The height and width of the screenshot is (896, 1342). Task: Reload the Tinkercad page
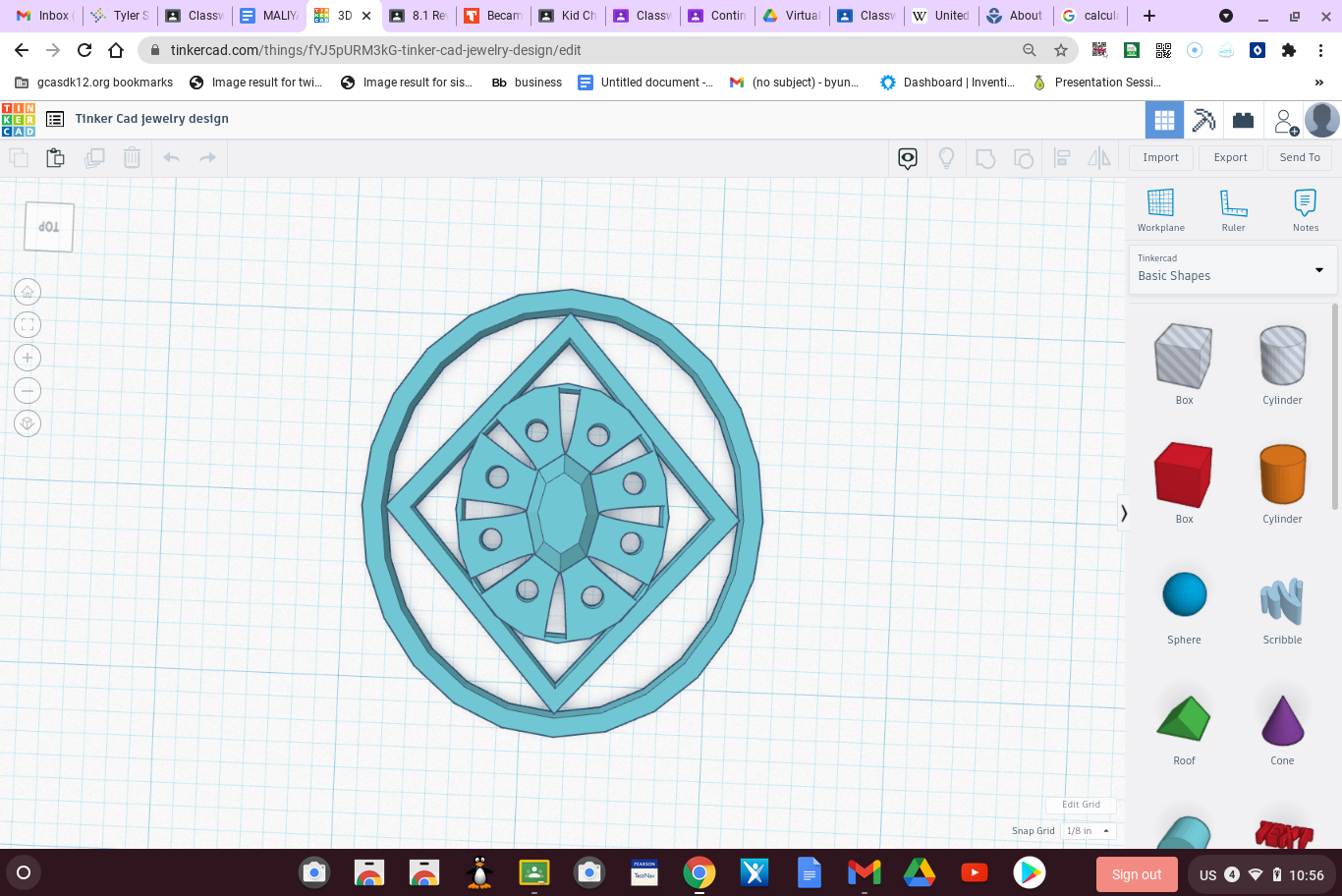pos(84,50)
